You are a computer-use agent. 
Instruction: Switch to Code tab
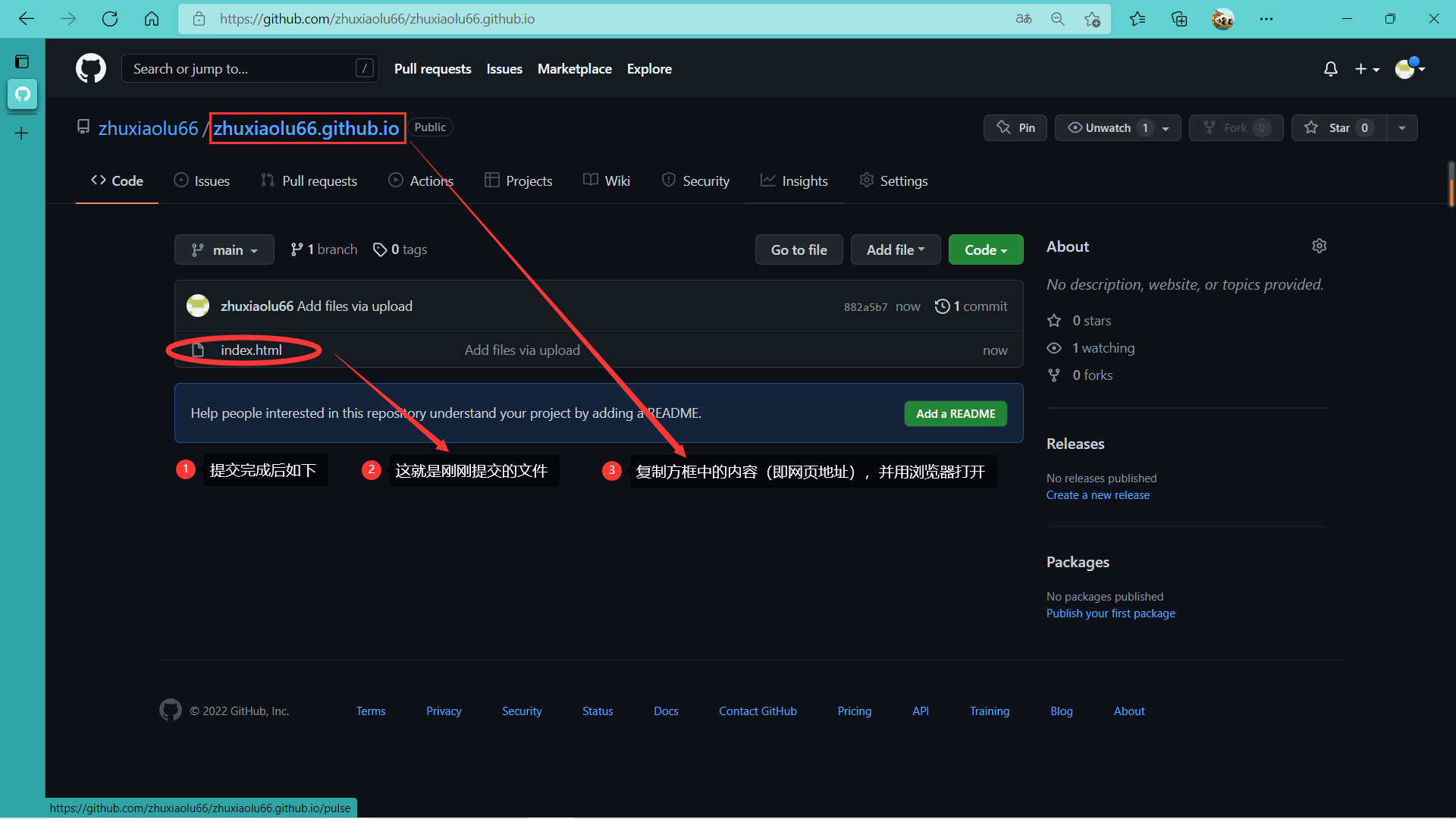click(117, 180)
